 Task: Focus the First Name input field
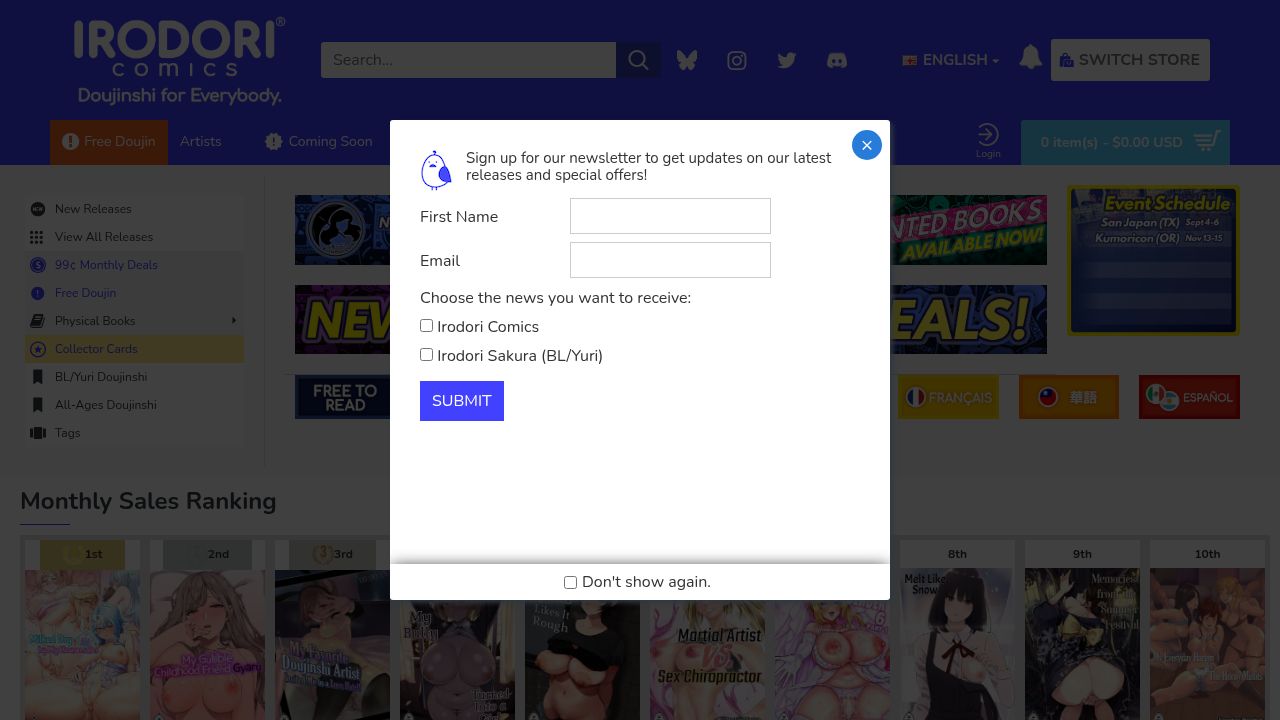pos(670,216)
